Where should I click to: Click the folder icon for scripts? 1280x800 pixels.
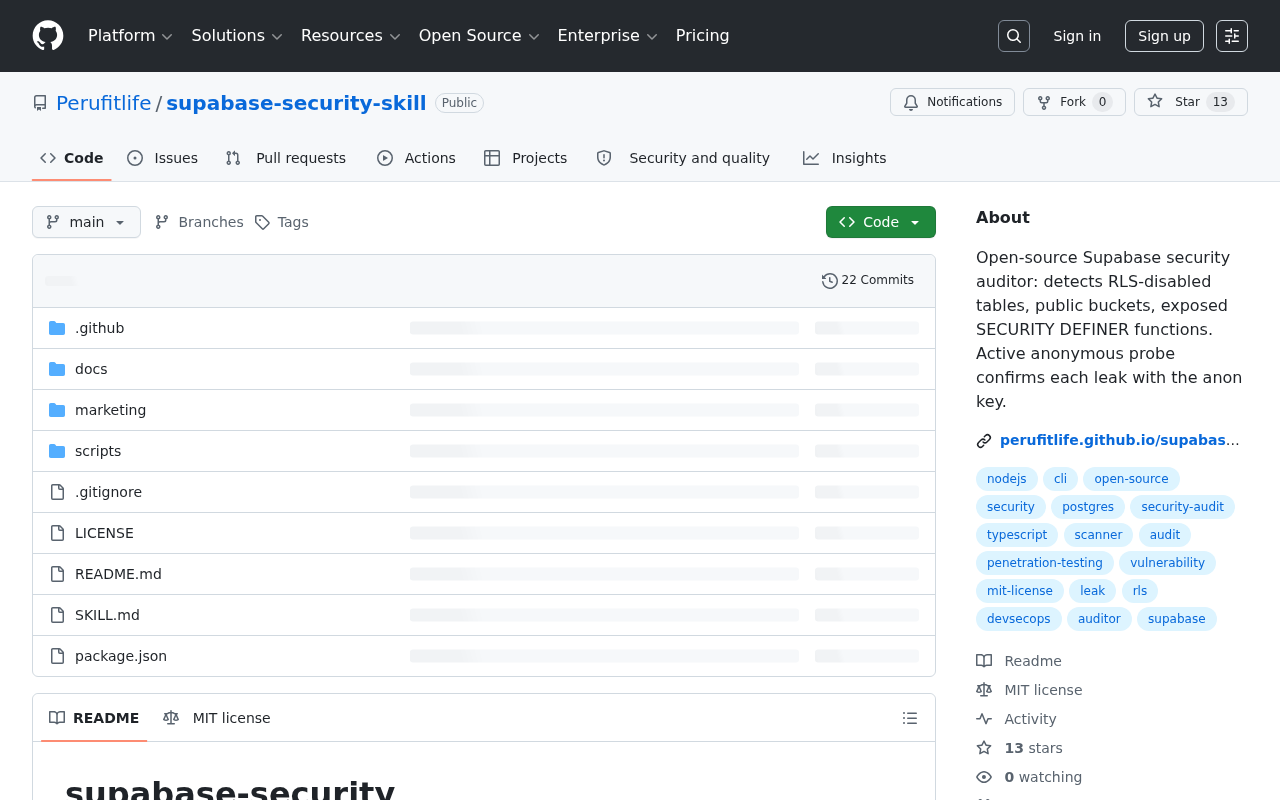point(57,451)
